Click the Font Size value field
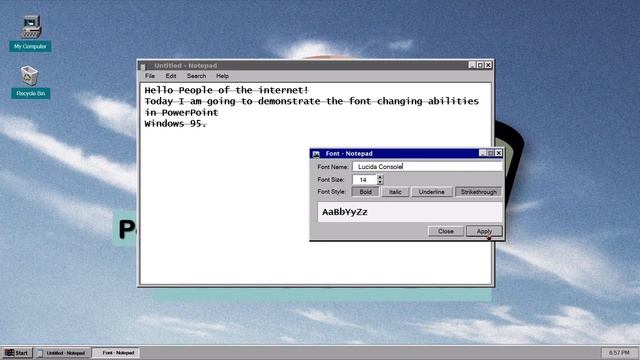The height and width of the screenshot is (360, 640). coord(364,180)
